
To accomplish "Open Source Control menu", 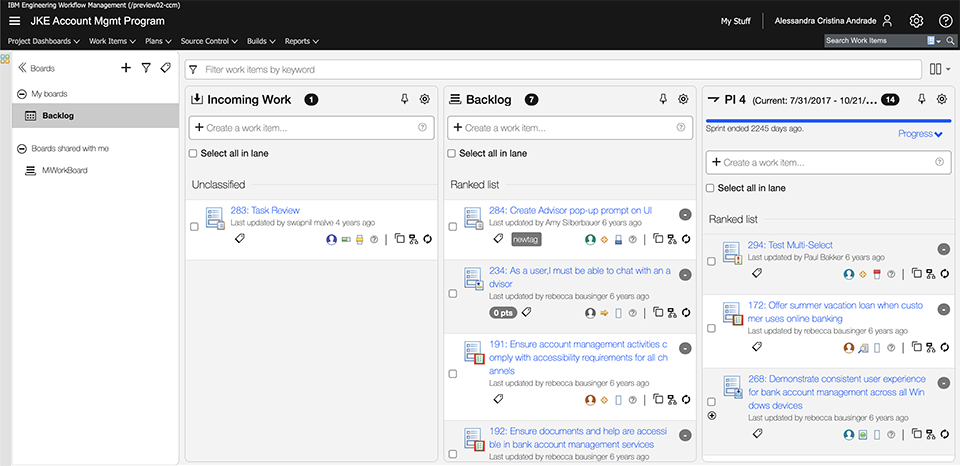I will 209,42.
